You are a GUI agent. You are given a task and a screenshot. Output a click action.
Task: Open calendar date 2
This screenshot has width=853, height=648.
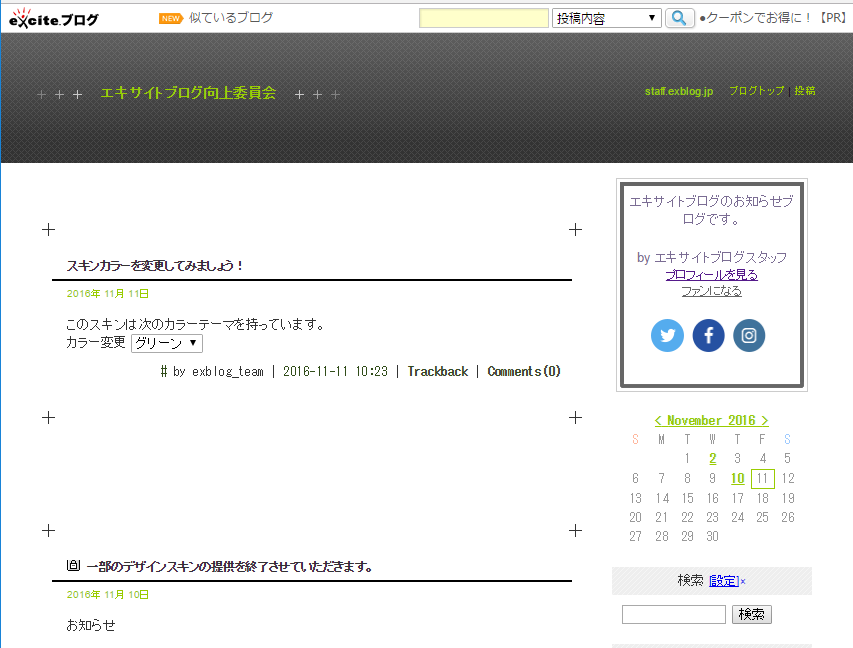click(x=713, y=459)
